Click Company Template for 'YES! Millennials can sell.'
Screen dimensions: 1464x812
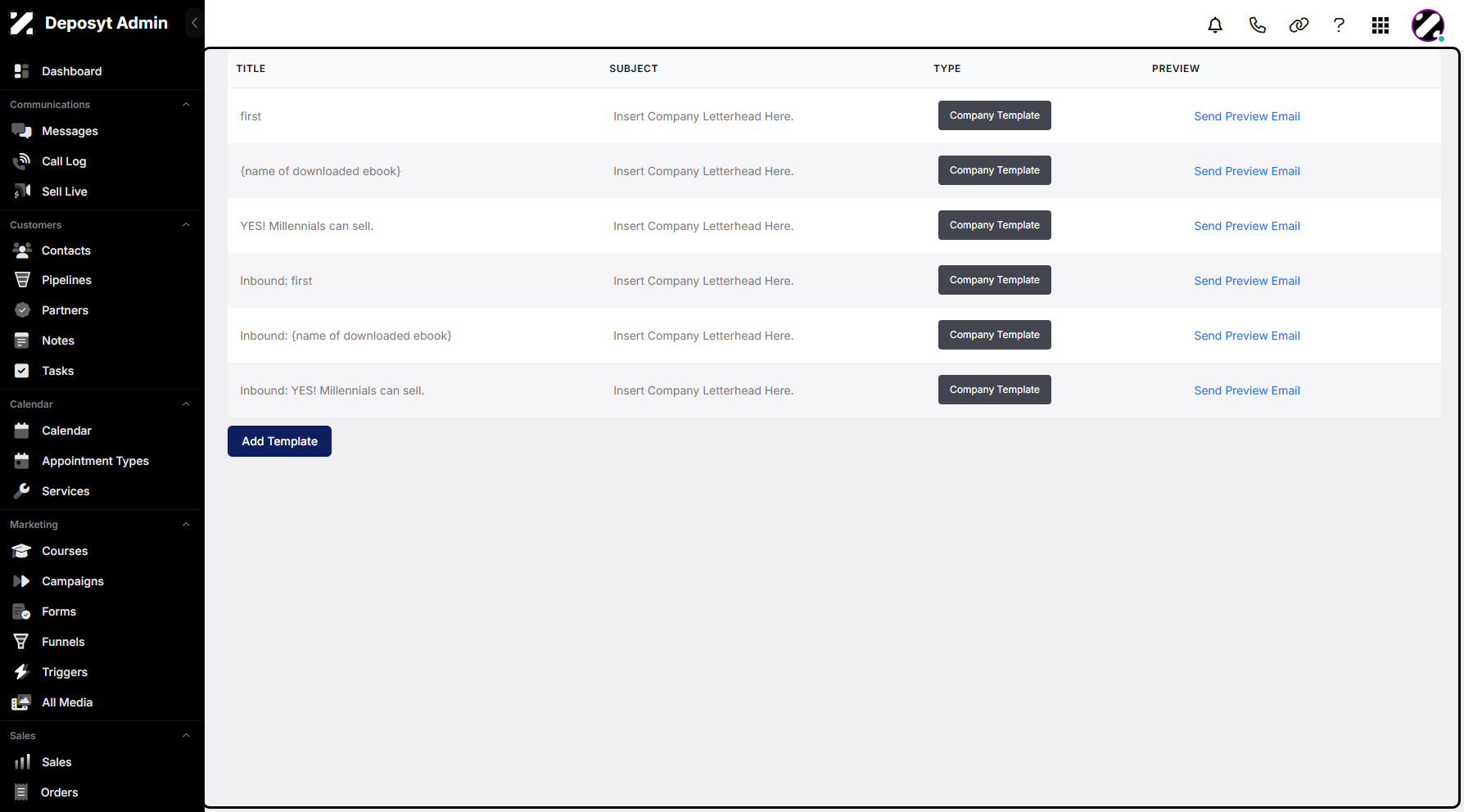click(x=995, y=225)
